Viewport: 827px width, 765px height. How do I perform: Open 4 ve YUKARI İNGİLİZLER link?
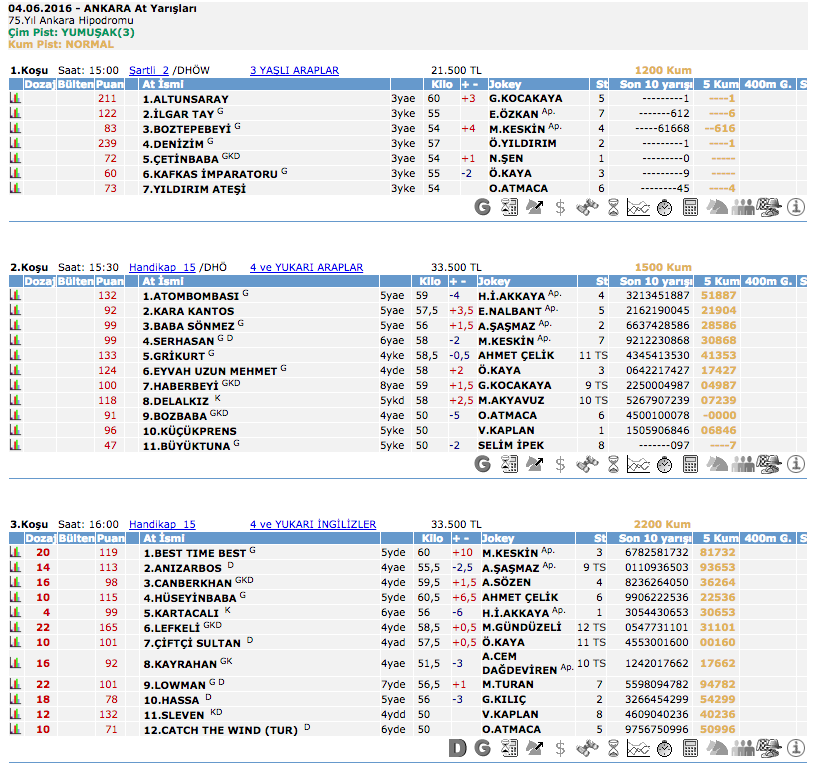(x=313, y=524)
